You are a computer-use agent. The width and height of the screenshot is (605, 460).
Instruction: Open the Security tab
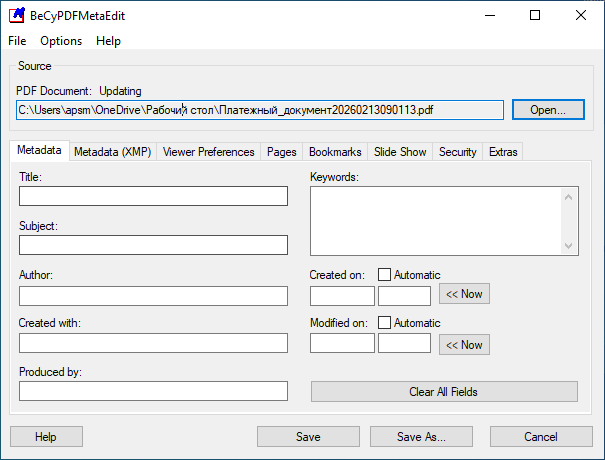(458, 152)
